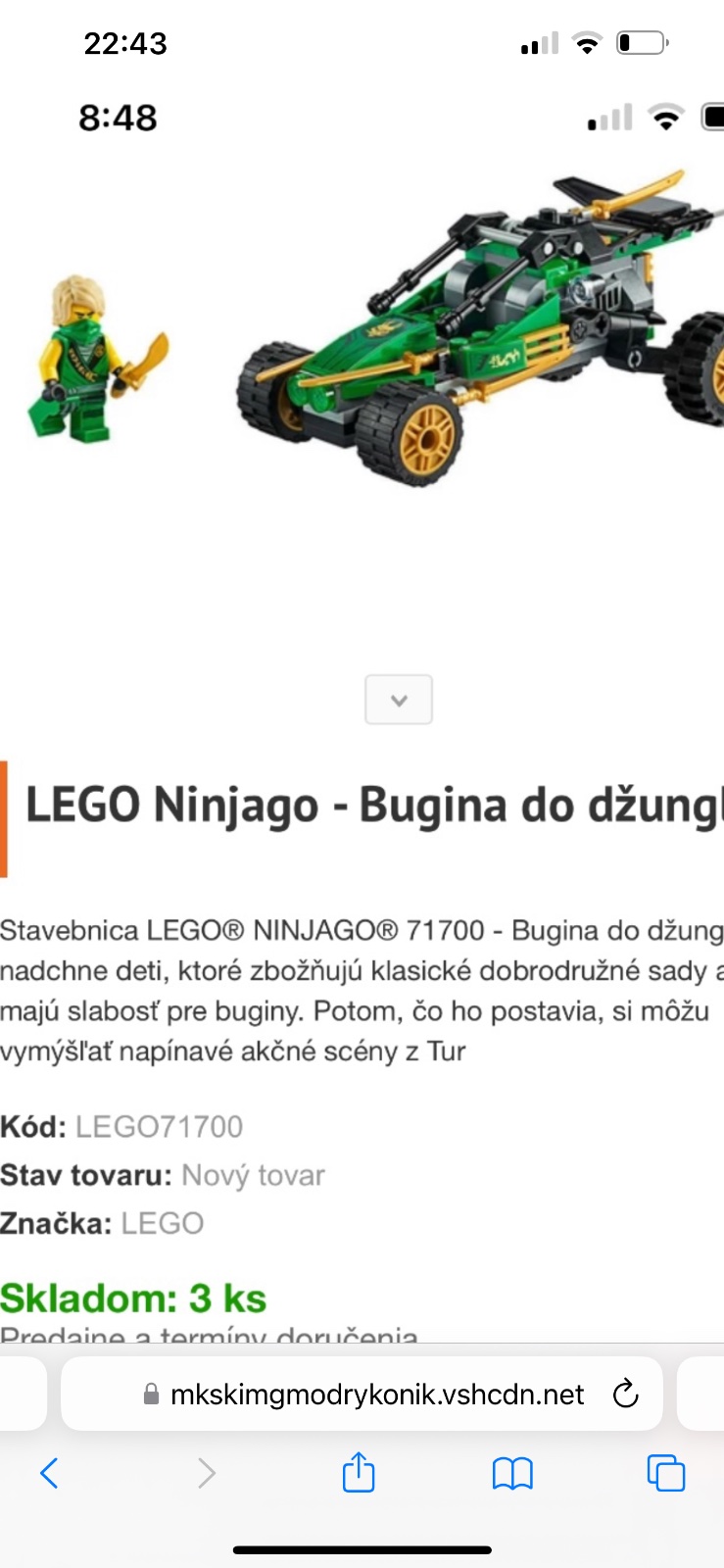This screenshot has height=1568, width=724.
Task: Tap the padlock icon in address bar
Action: click(151, 1394)
